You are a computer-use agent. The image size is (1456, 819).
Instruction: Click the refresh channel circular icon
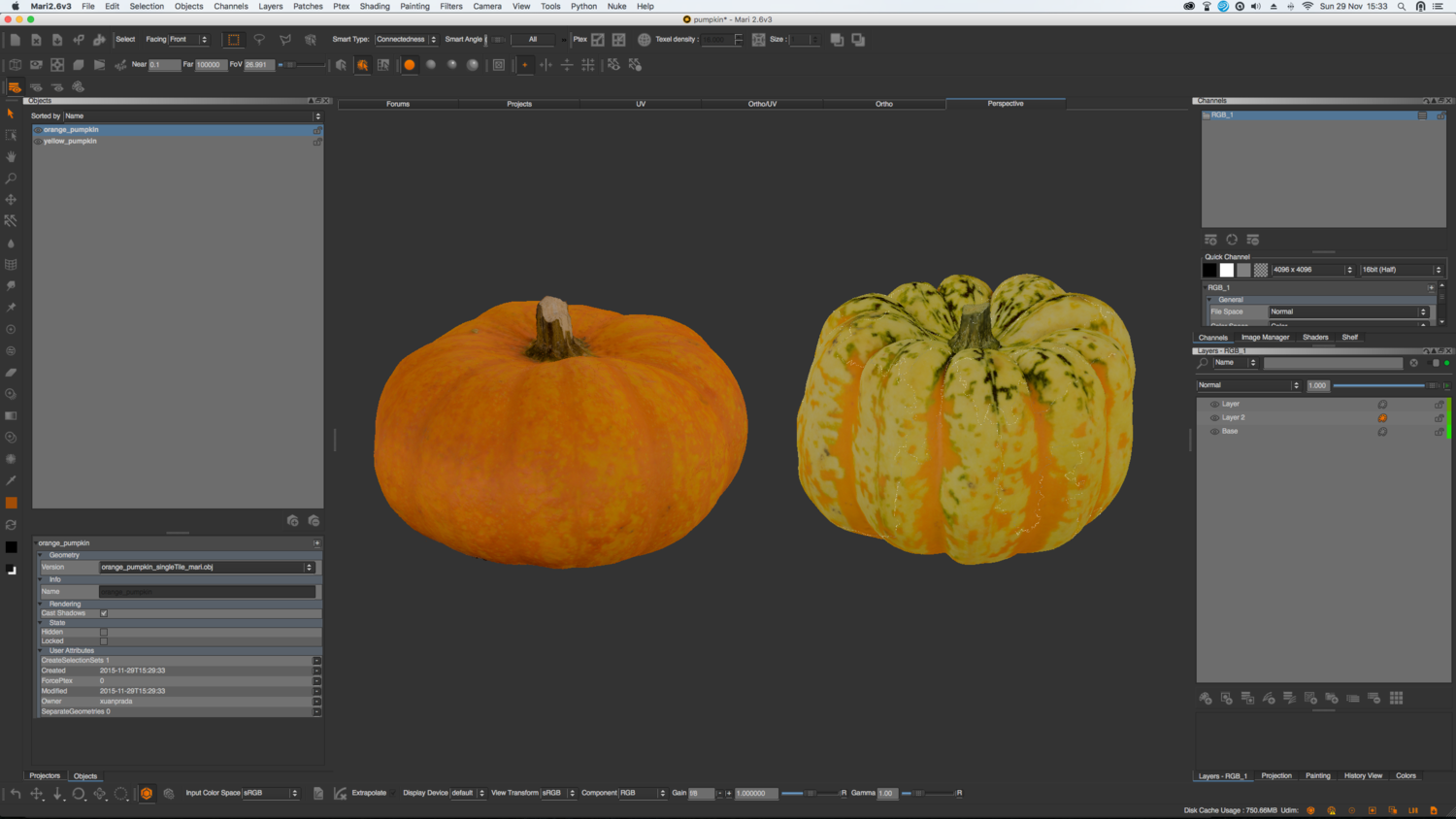click(1232, 240)
